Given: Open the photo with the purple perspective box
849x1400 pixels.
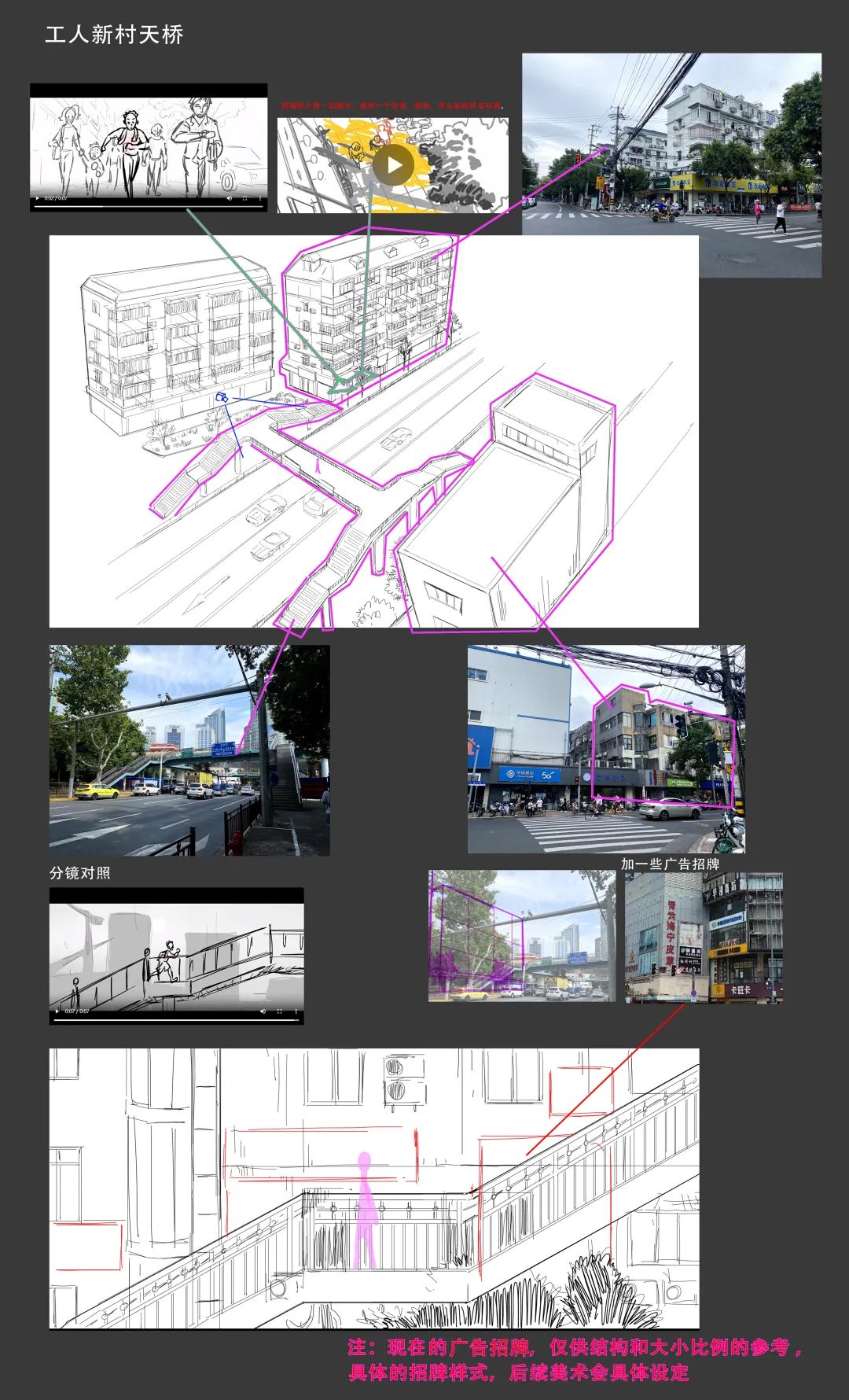Looking at the screenshot, I should pyautogui.click(x=522, y=936).
